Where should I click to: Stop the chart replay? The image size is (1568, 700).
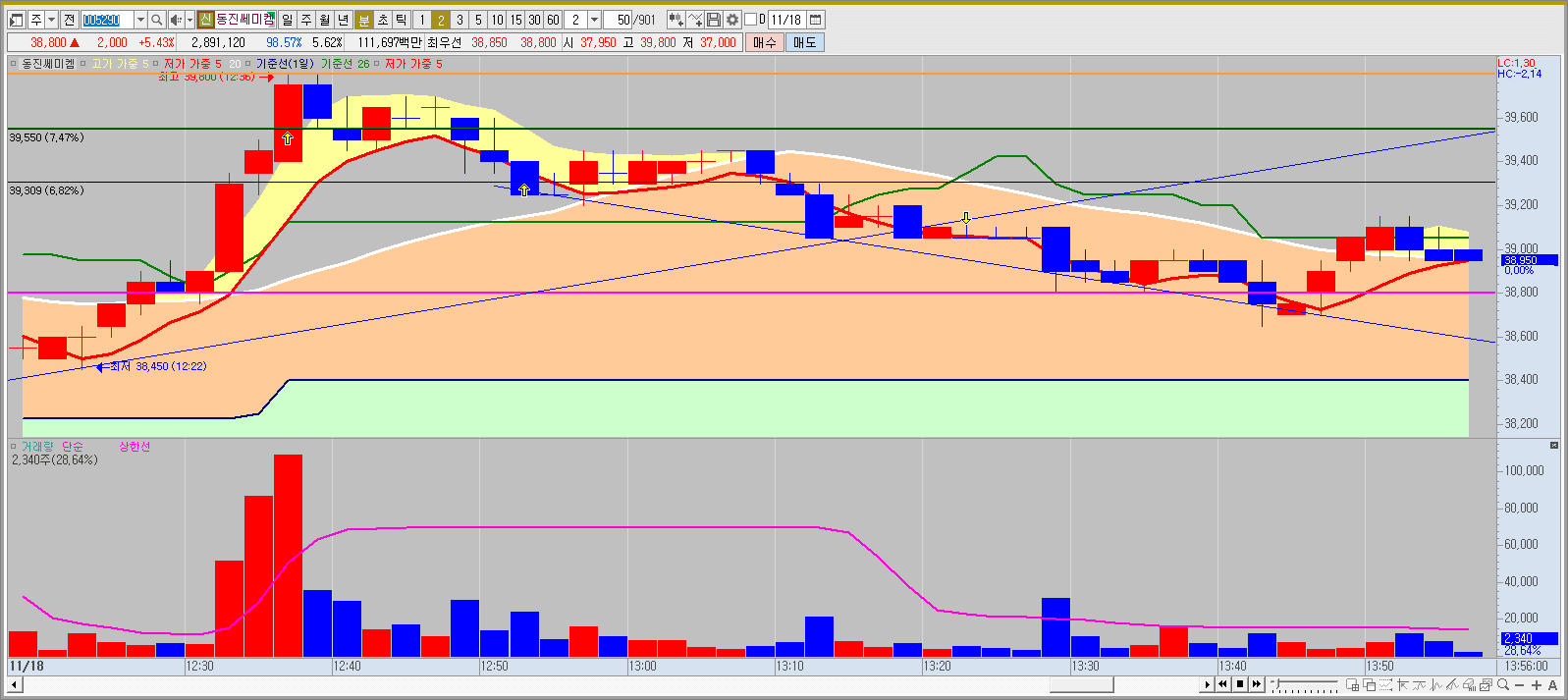click(x=1240, y=684)
